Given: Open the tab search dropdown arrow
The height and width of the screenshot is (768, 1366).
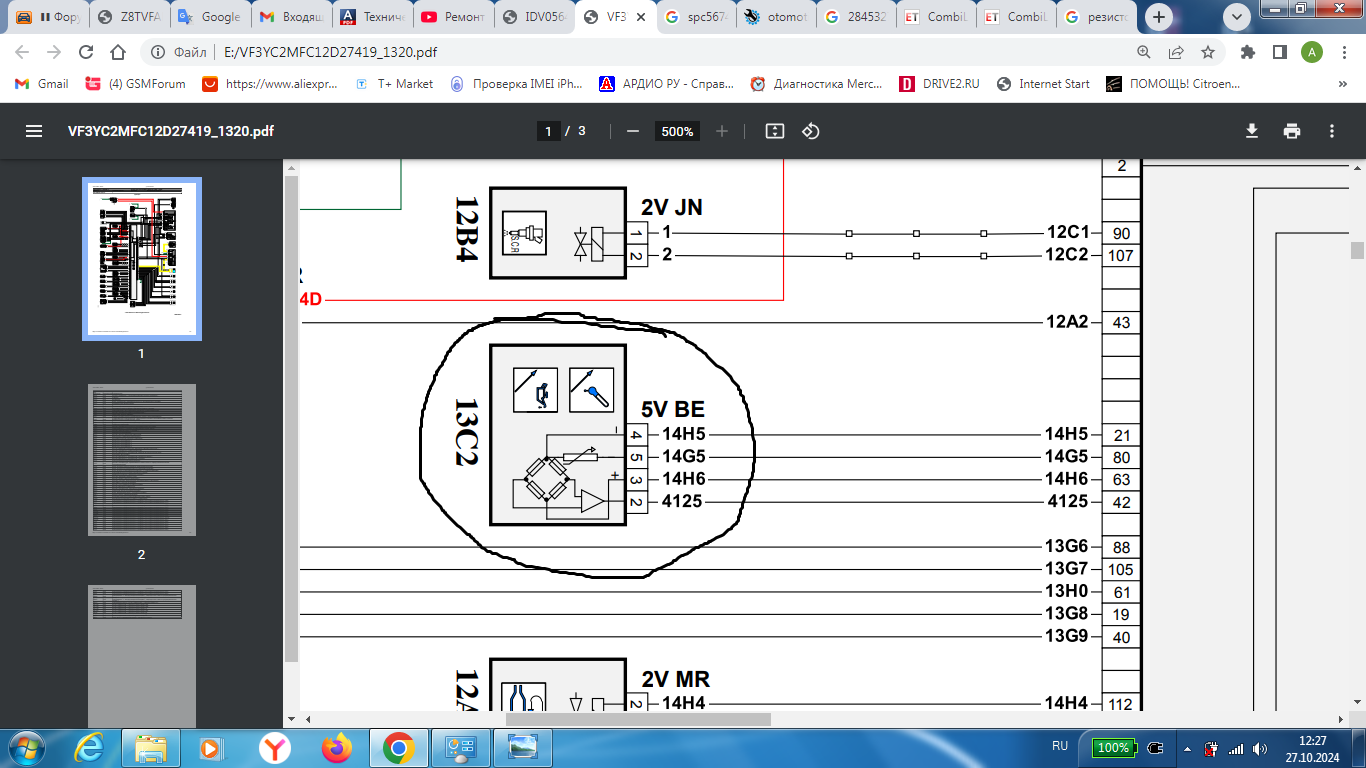Looking at the screenshot, I should coord(1238,17).
